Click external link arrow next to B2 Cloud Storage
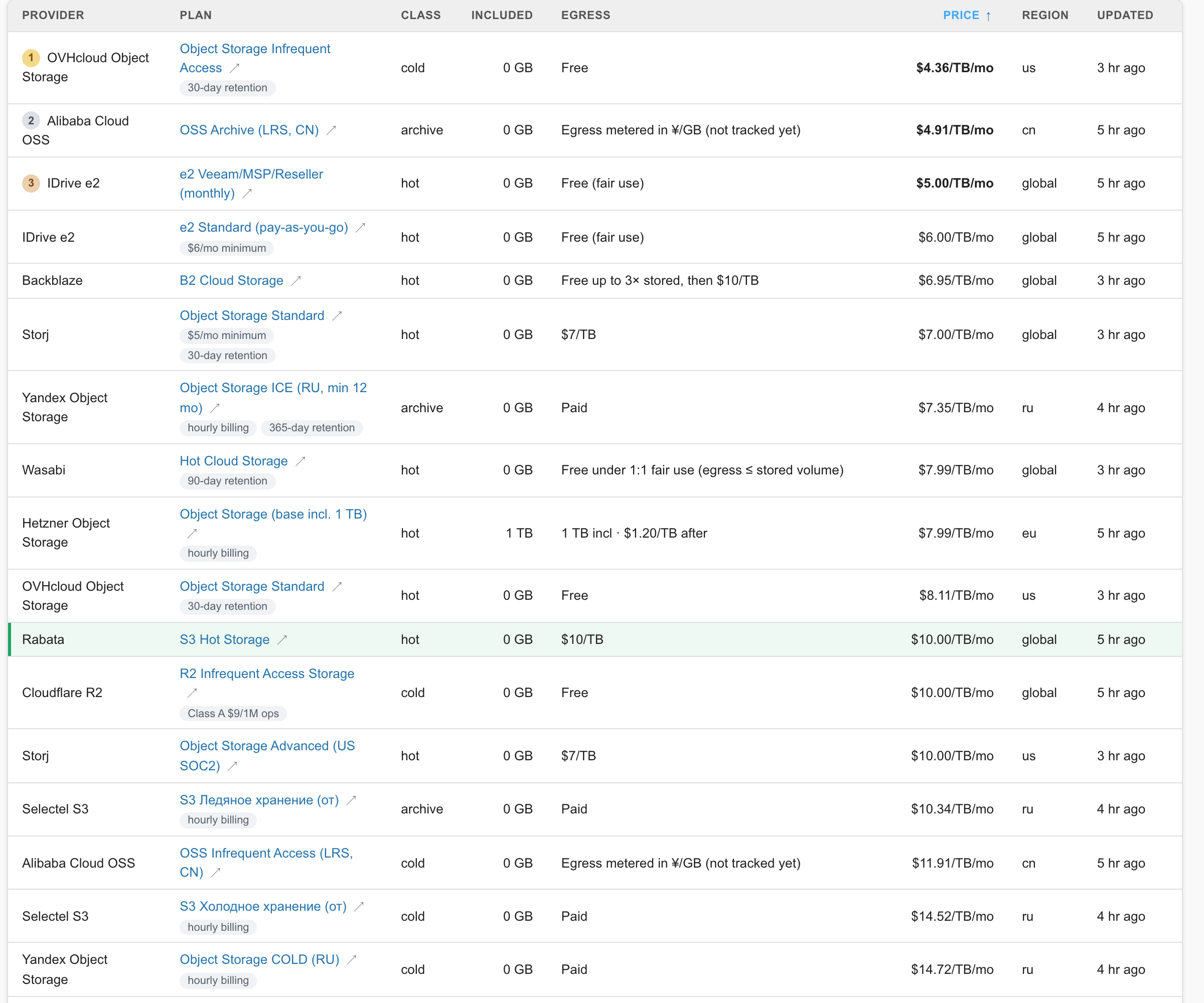The width and height of the screenshot is (1204, 1003). point(296,281)
